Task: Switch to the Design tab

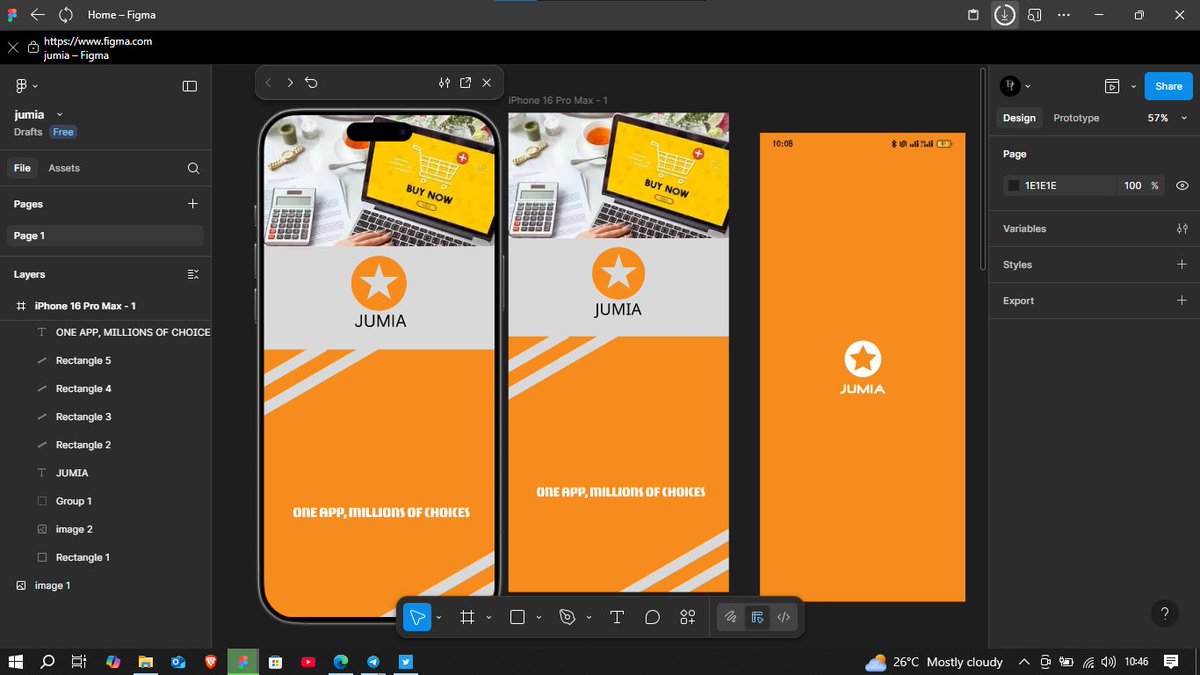Action: pos(1019,118)
